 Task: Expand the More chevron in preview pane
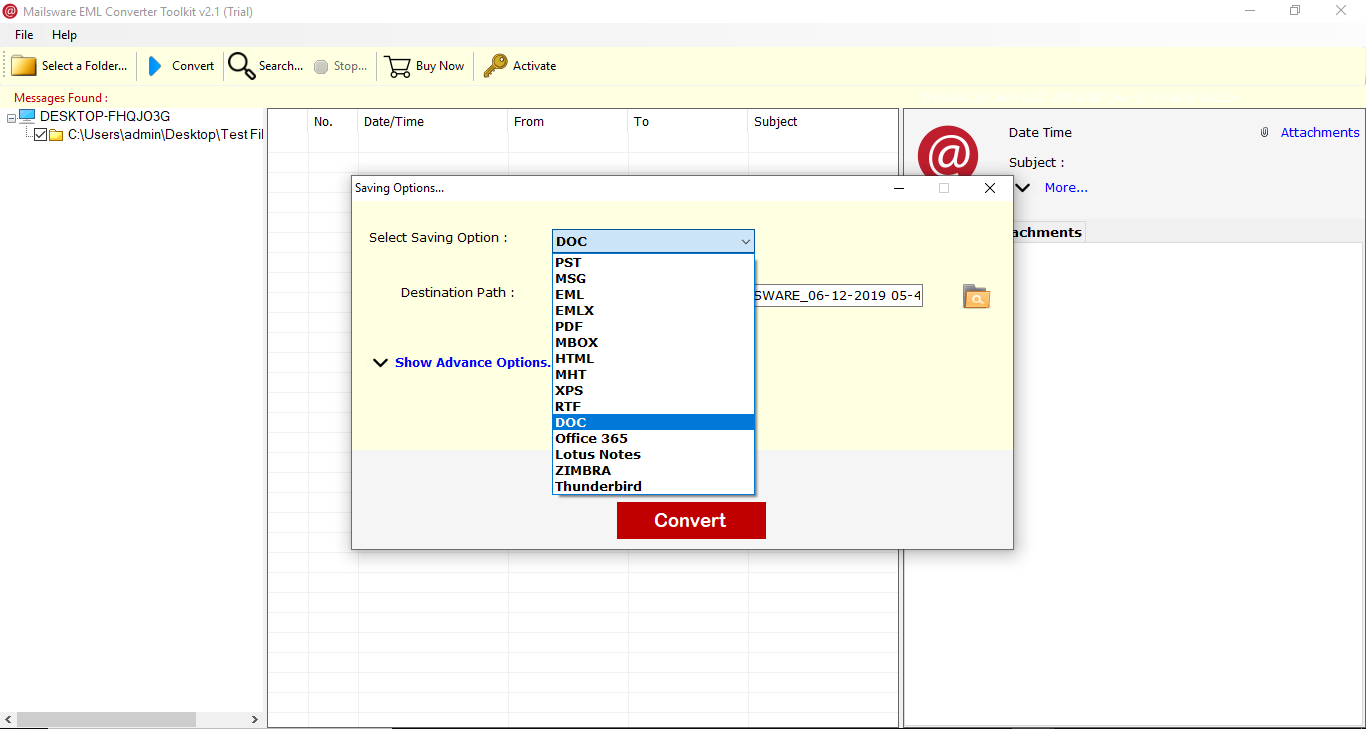[x=1022, y=187]
